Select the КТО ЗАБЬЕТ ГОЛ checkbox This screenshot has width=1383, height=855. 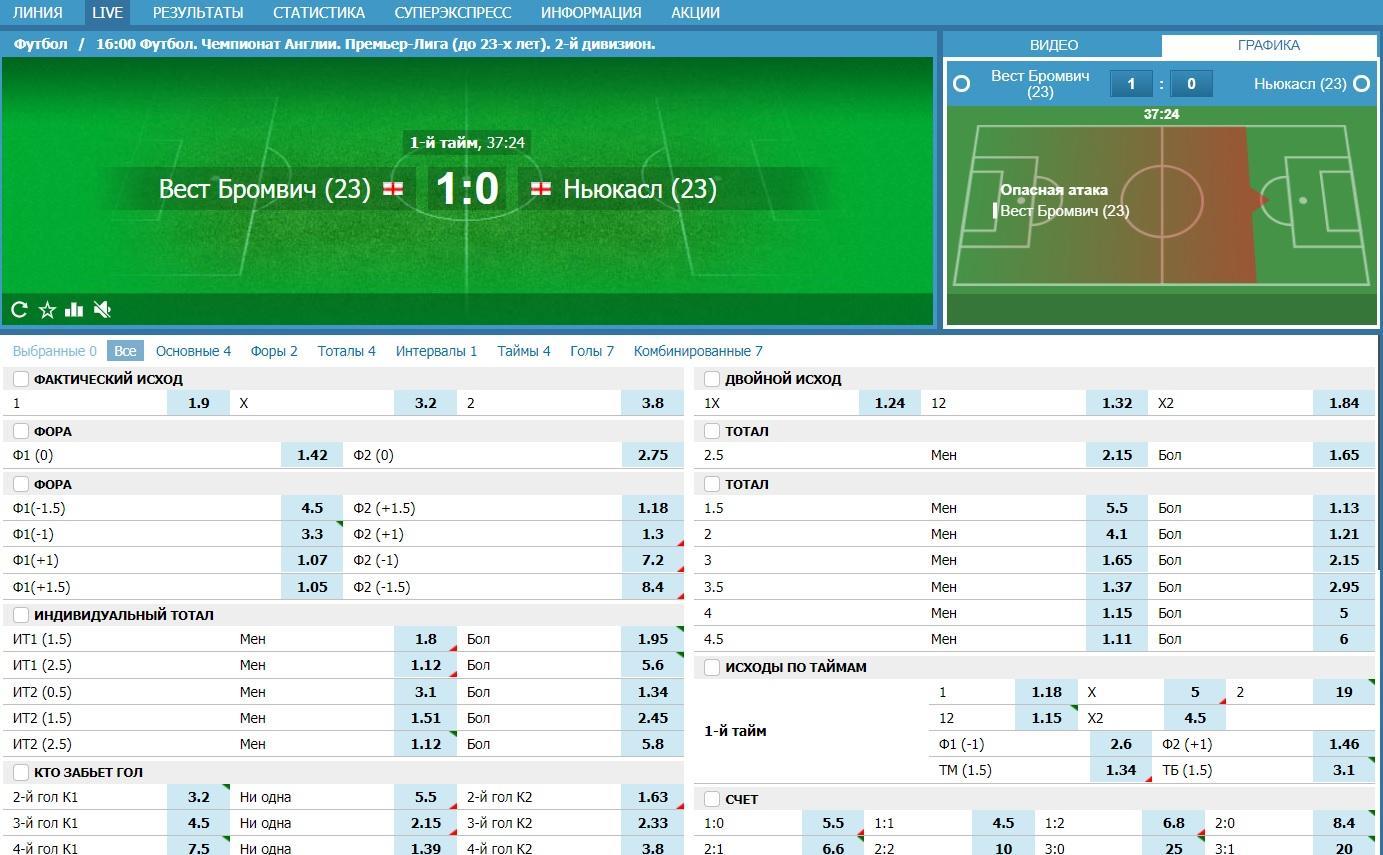click(21, 772)
